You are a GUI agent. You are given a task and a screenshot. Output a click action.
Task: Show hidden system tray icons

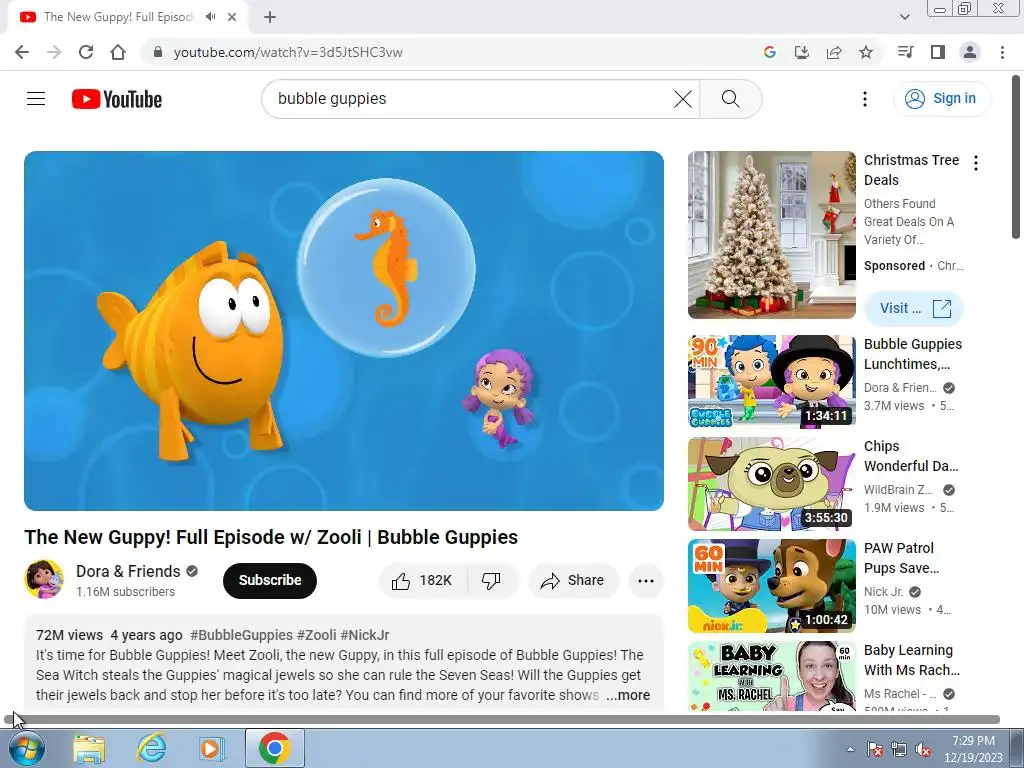(x=850, y=749)
